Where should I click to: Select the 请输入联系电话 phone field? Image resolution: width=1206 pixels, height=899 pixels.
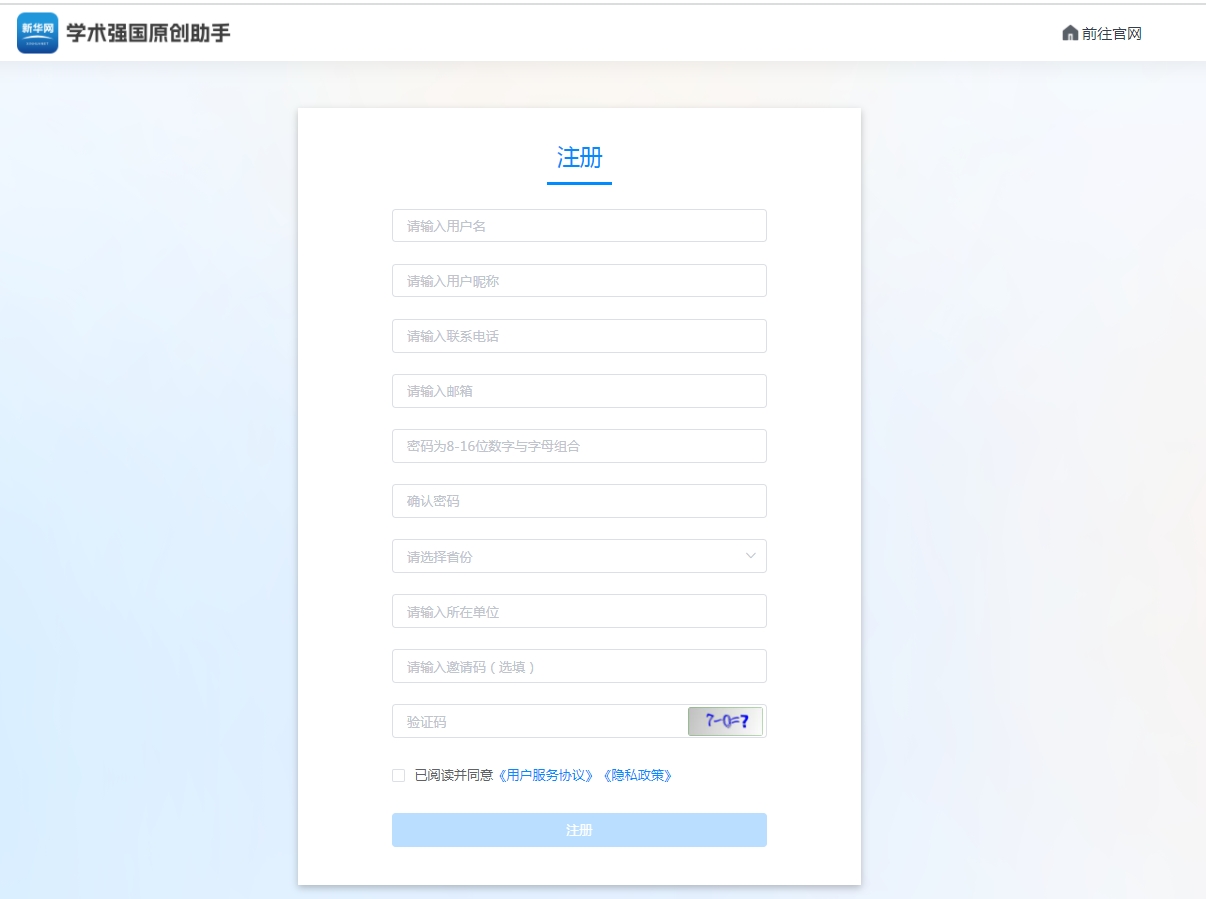(x=579, y=336)
